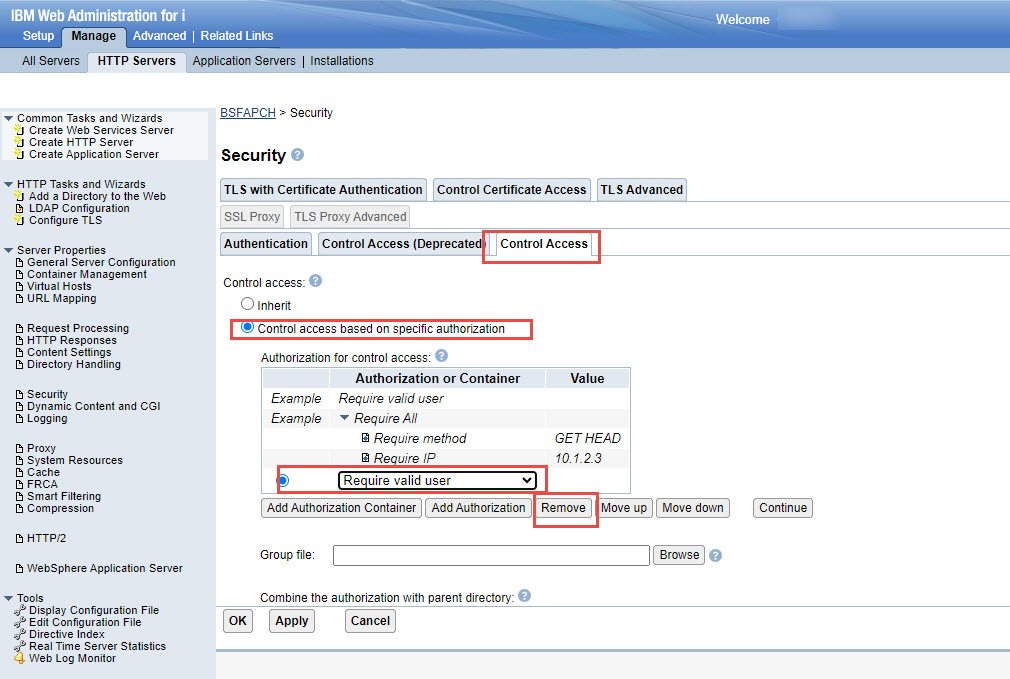
Task: Open help icon next to Security heading
Action: coord(297,155)
